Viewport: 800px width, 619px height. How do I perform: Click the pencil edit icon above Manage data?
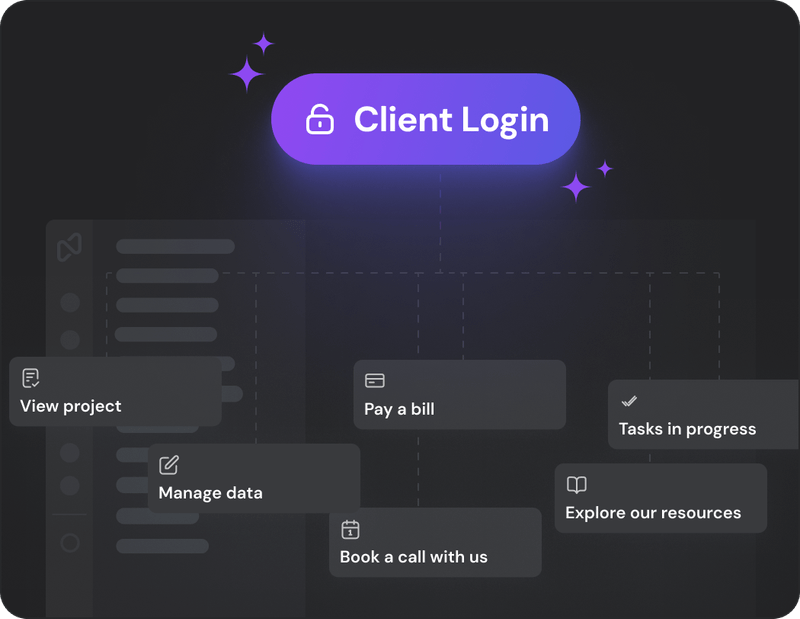(x=169, y=465)
